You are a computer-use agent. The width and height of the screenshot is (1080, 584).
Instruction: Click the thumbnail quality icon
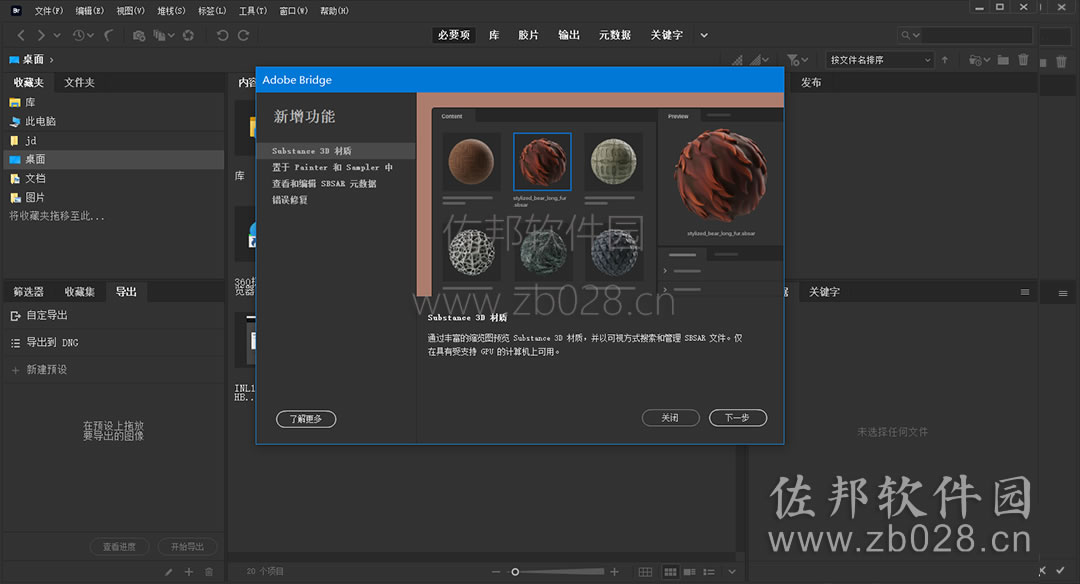[737, 60]
